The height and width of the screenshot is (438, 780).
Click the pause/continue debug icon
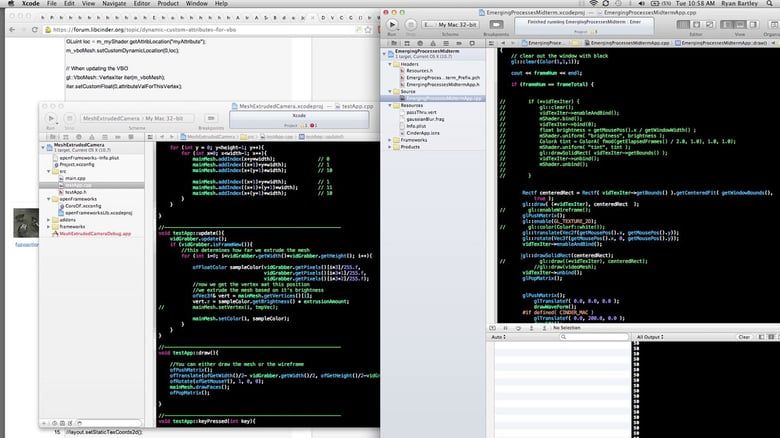[505, 328]
